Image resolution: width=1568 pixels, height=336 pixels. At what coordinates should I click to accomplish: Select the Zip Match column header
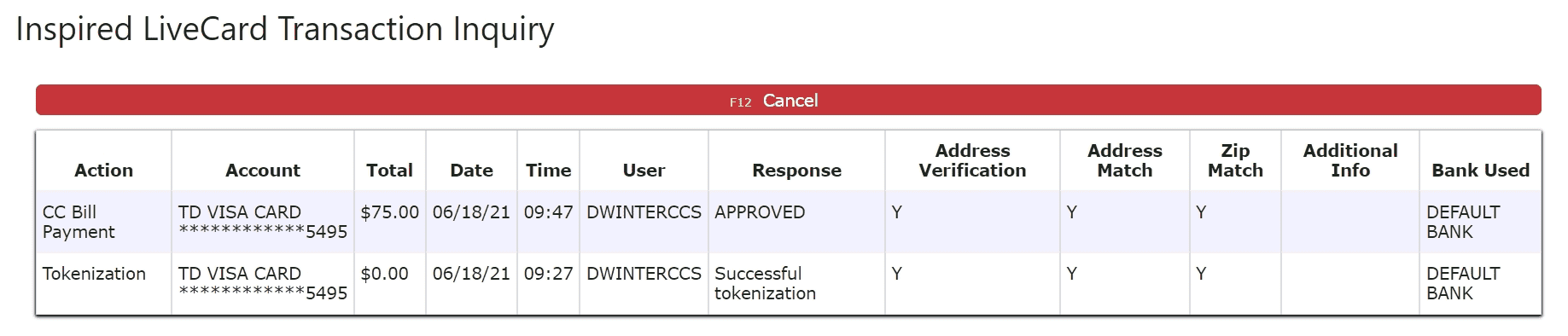1235,160
